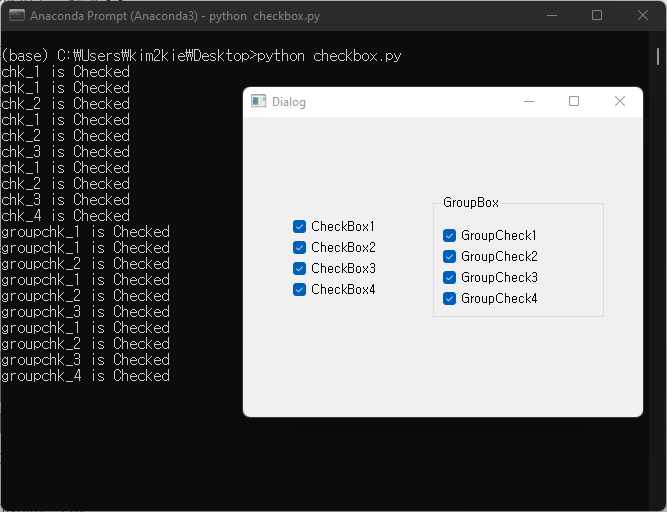Click the Dialog window app icon
Viewport: 667px width, 512px height.
coord(258,101)
